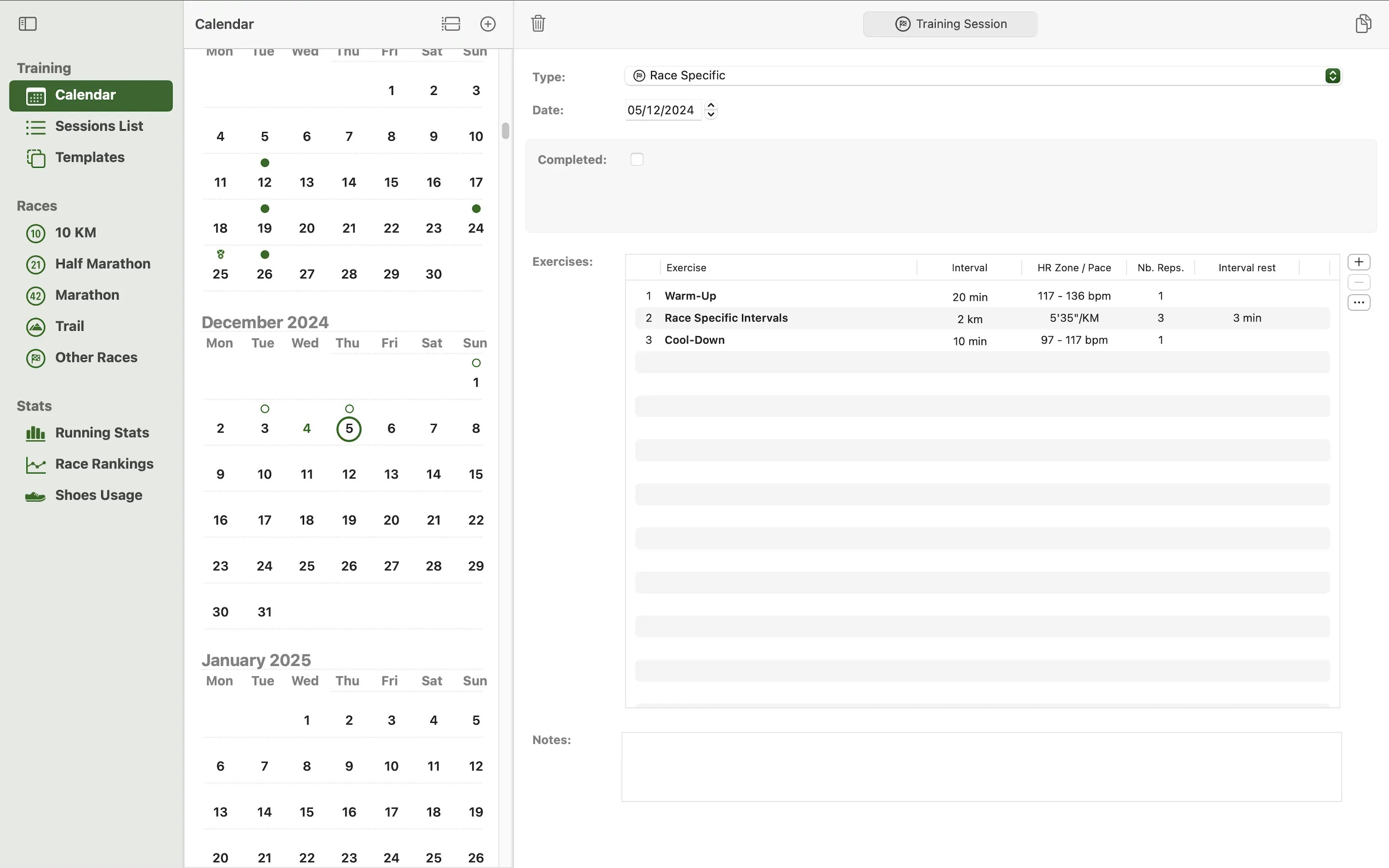Select December 3 on calendar
The height and width of the screenshot is (868, 1389).
[264, 428]
